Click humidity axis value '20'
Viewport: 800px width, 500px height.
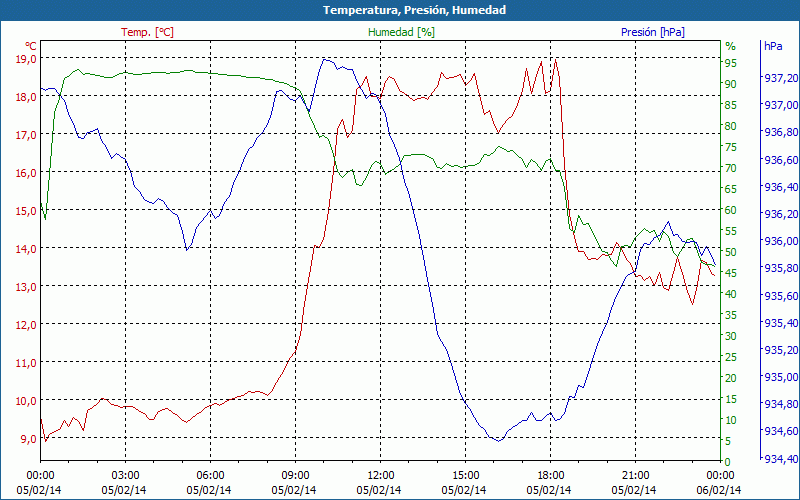point(731,378)
